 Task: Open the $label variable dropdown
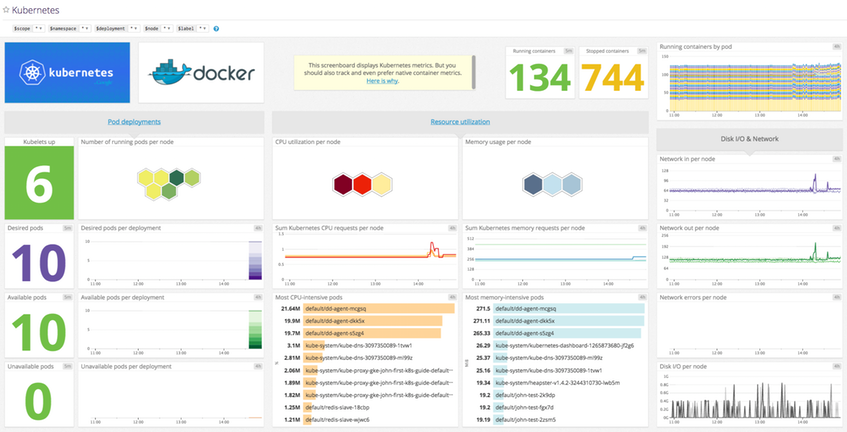203,28
